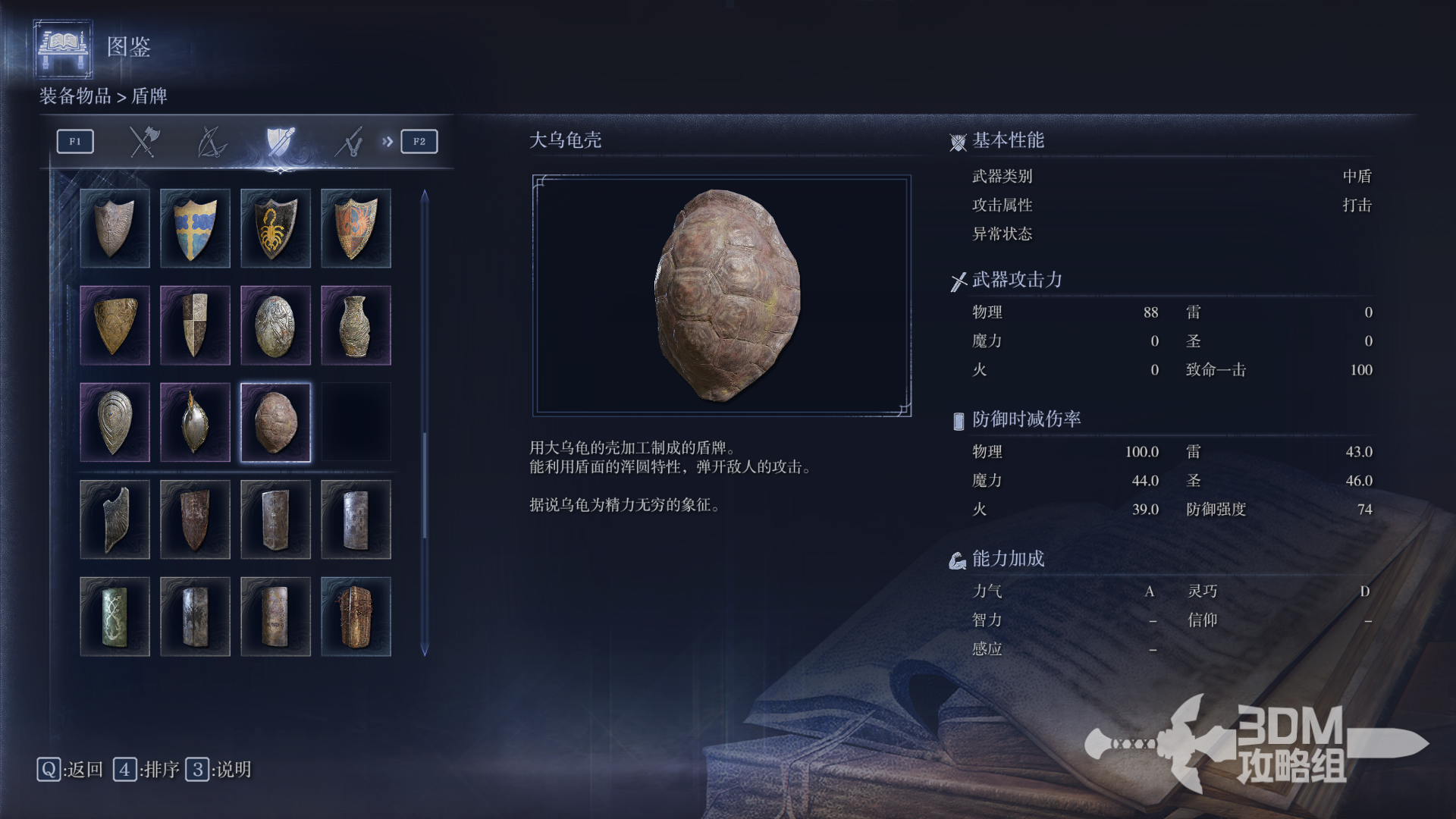Viewport: 1456px width, 819px height.
Task: Click the scrollbar down arrow
Action: click(x=425, y=650)
